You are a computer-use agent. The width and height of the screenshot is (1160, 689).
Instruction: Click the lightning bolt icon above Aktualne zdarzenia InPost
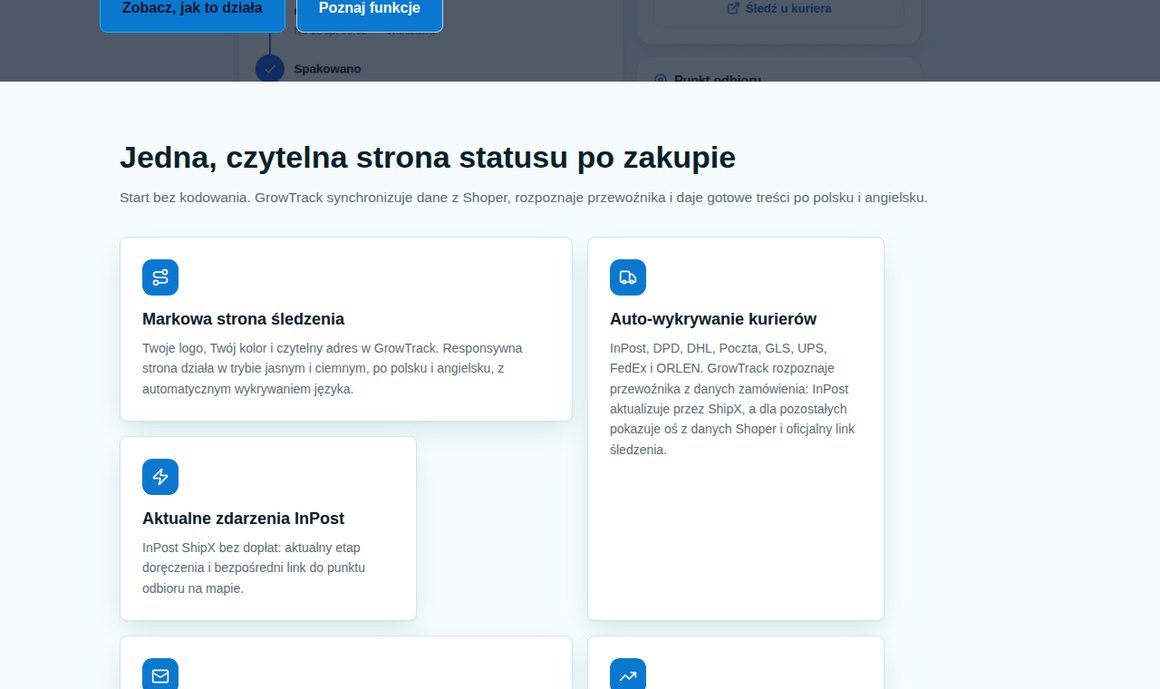(x=161, y=477)
